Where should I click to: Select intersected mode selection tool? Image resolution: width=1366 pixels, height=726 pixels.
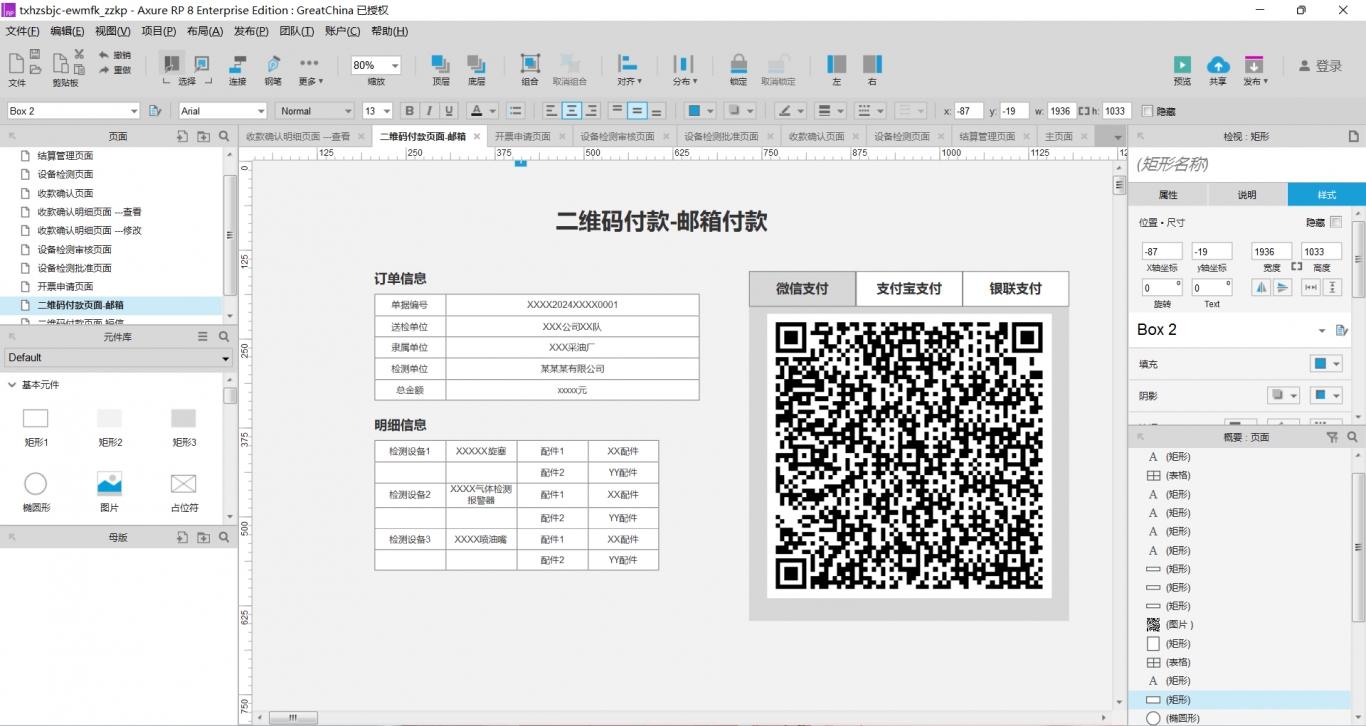point(172,64)
